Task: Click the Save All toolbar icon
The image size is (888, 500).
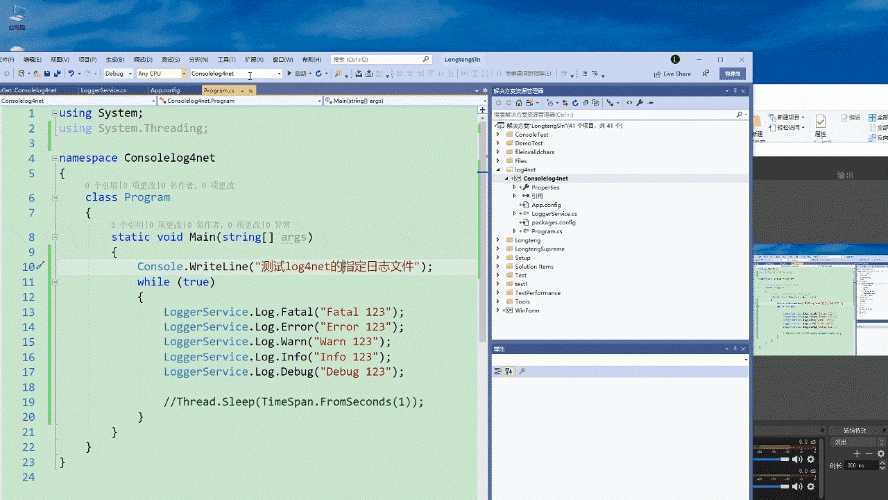Action: click(57, 74)
